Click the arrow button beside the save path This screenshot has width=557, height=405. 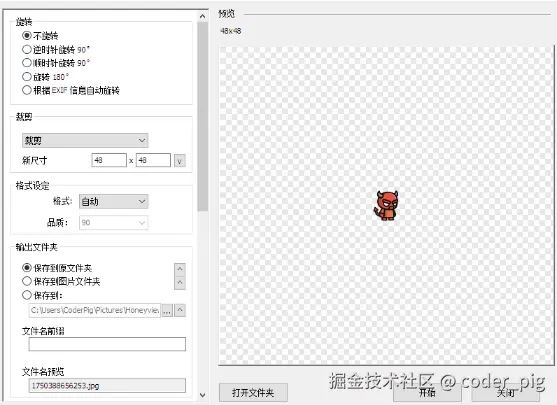tap(180, 310)
